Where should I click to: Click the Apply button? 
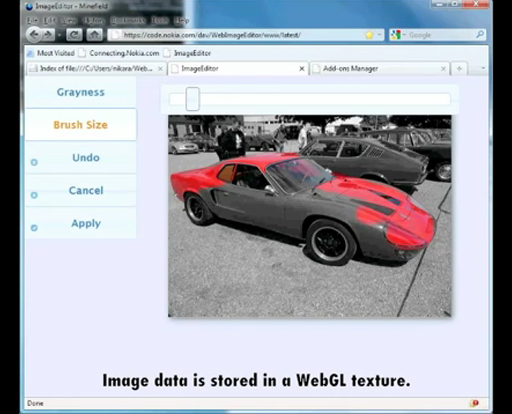click(81, 223)
